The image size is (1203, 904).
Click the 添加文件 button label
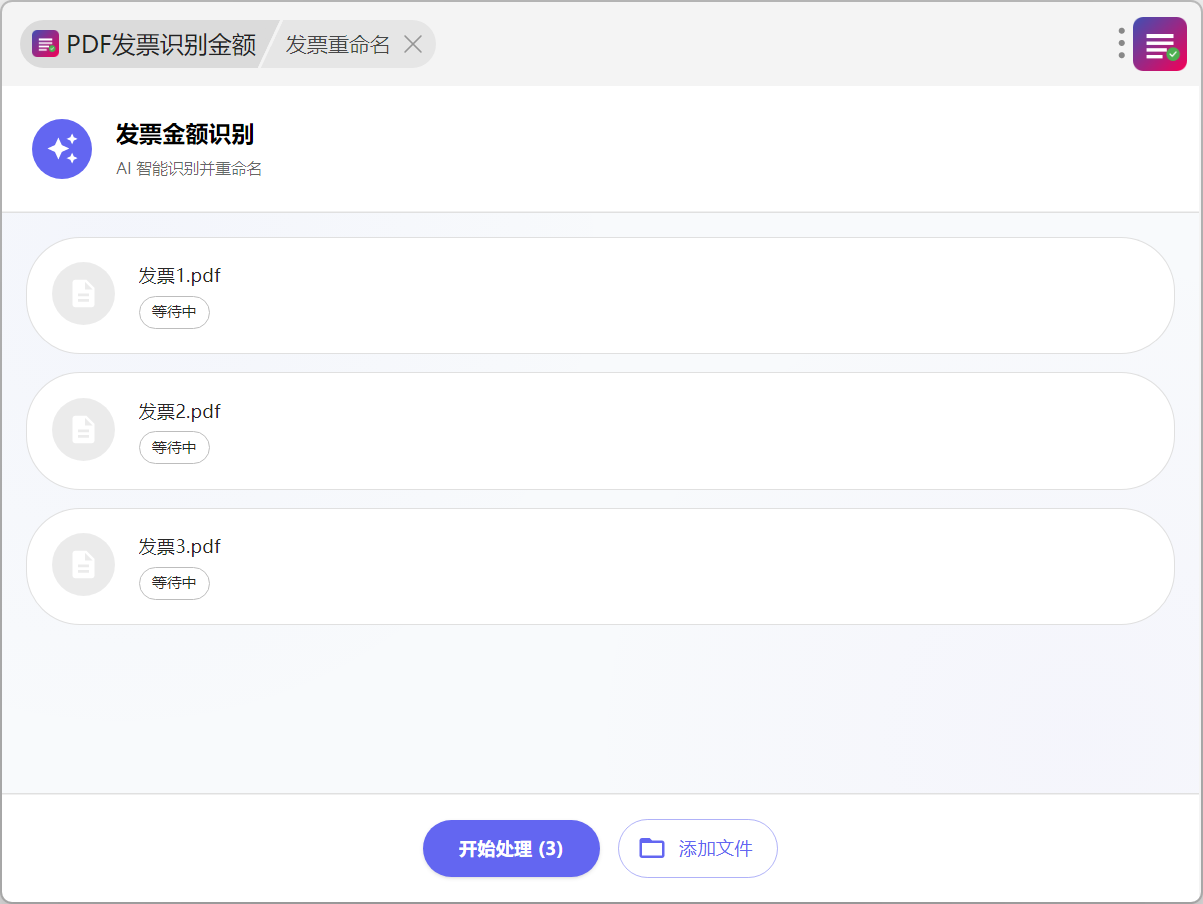tap(715, 849)
